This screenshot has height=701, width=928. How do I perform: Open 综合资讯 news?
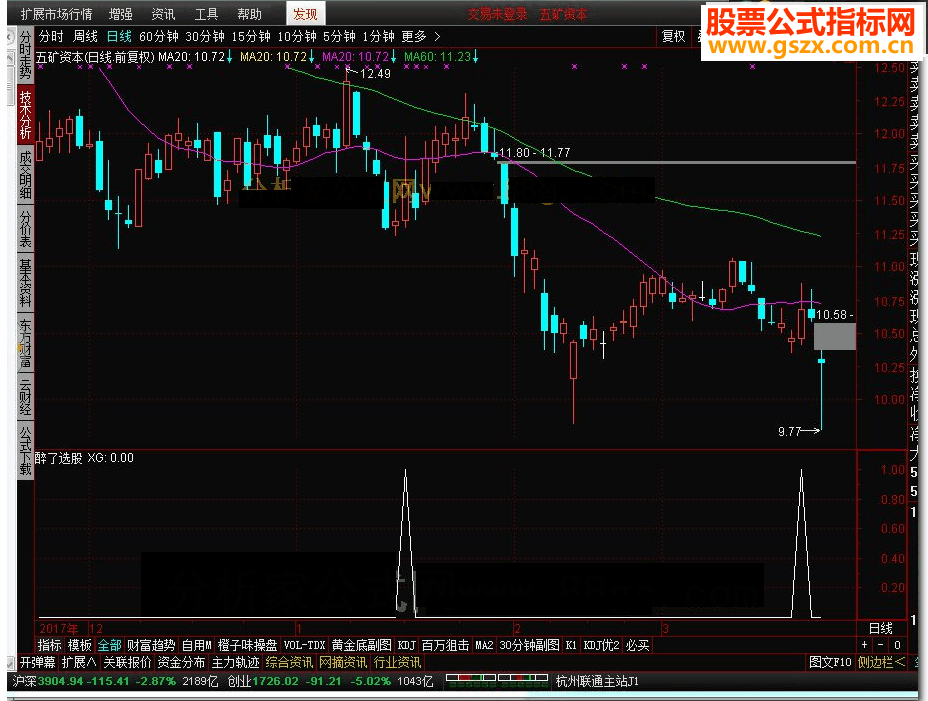tap(289, 663)
